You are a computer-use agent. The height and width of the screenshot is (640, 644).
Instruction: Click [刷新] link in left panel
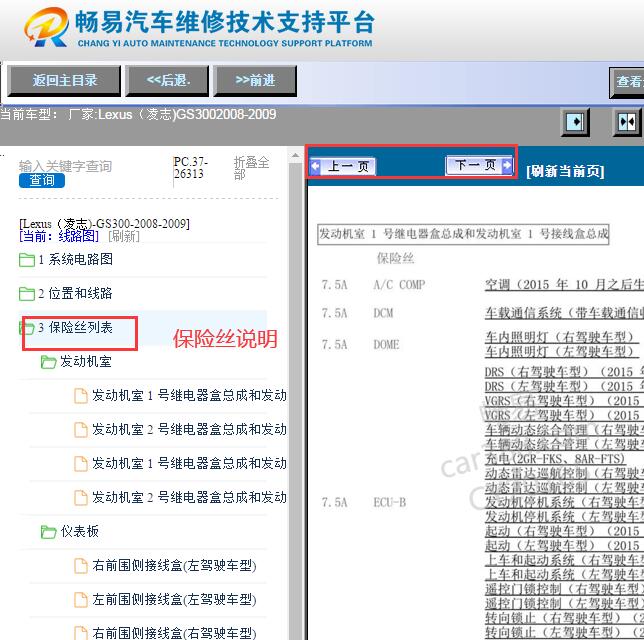pos(124,236)
